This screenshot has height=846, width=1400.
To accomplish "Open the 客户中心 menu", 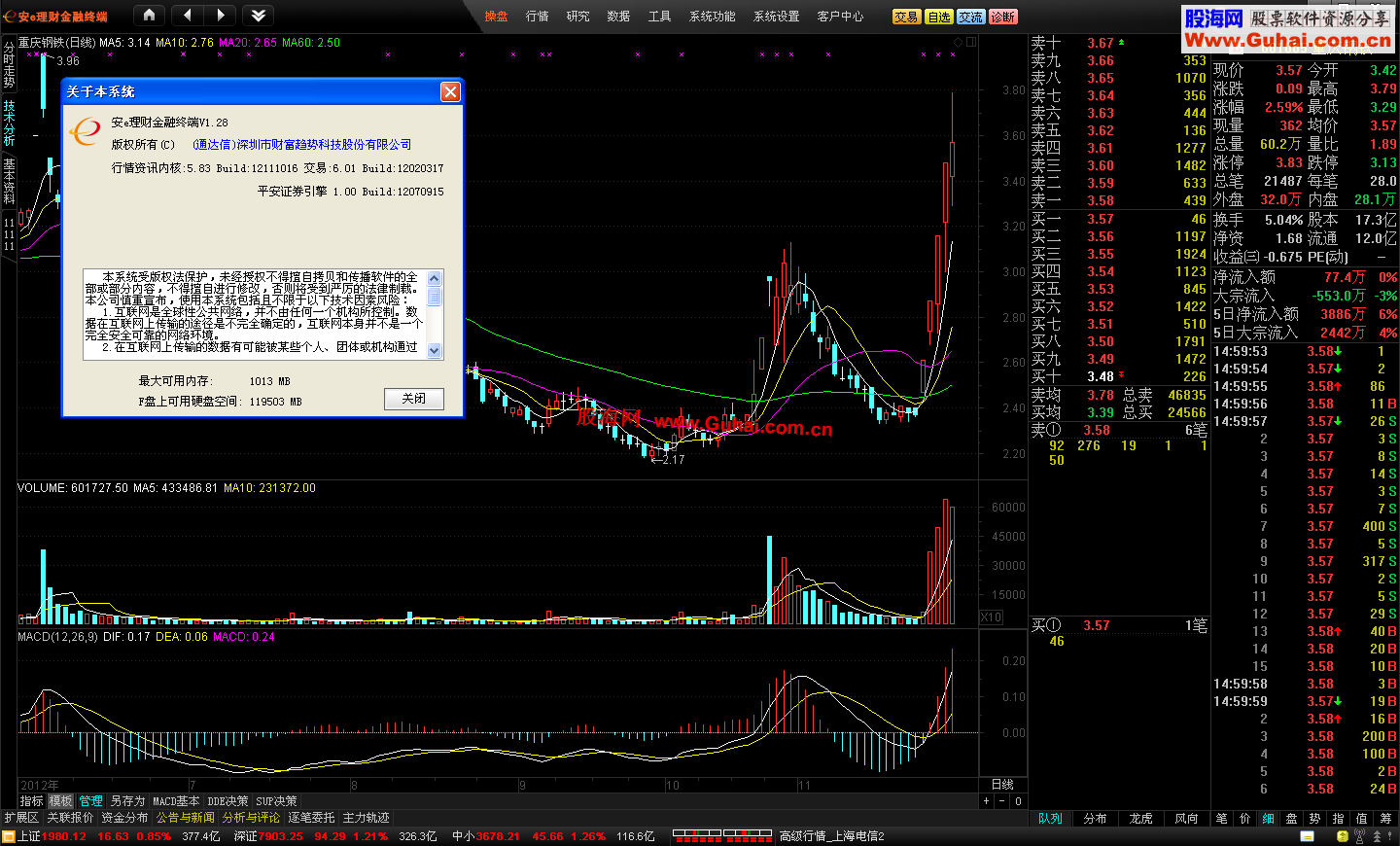I will coord(840,17).
